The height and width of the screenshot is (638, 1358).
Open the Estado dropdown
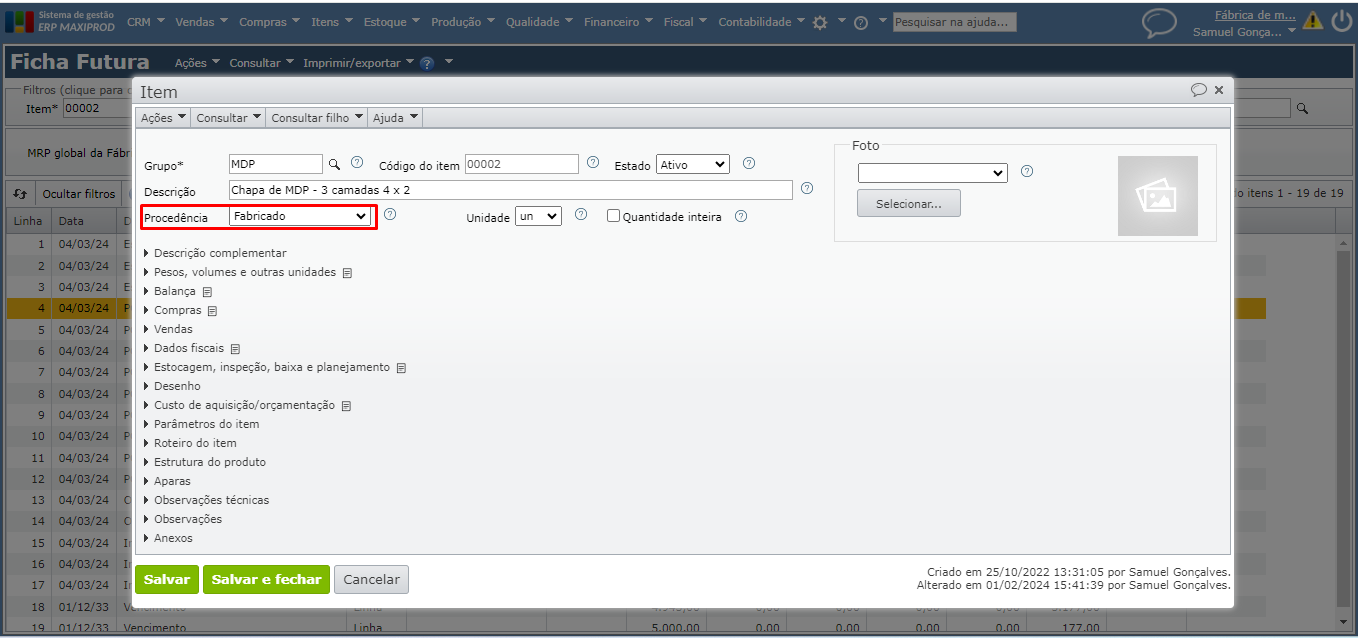pyautogui.click(x=693, y=164)
